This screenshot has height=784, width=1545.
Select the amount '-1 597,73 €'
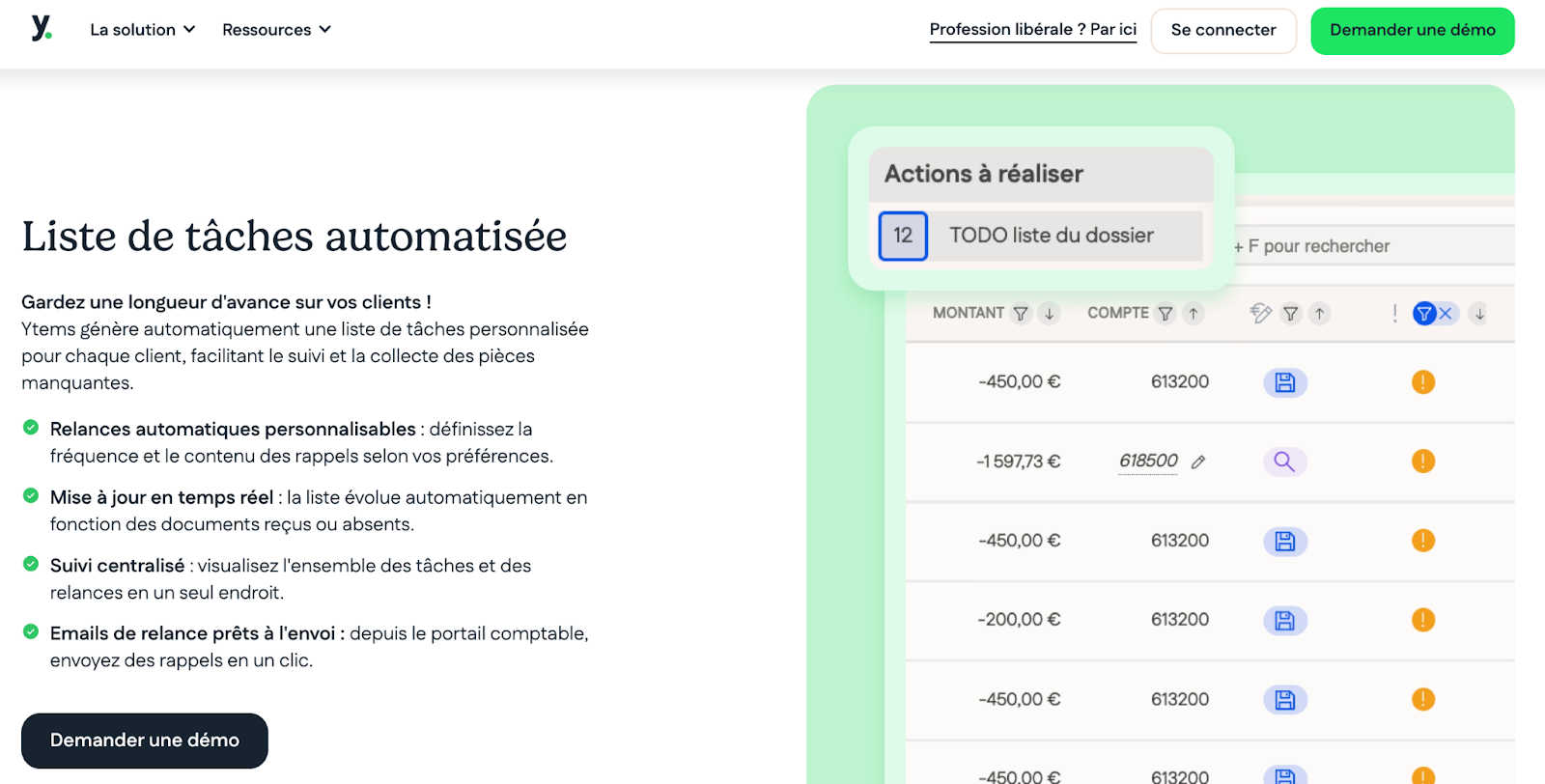(1018, 462)
